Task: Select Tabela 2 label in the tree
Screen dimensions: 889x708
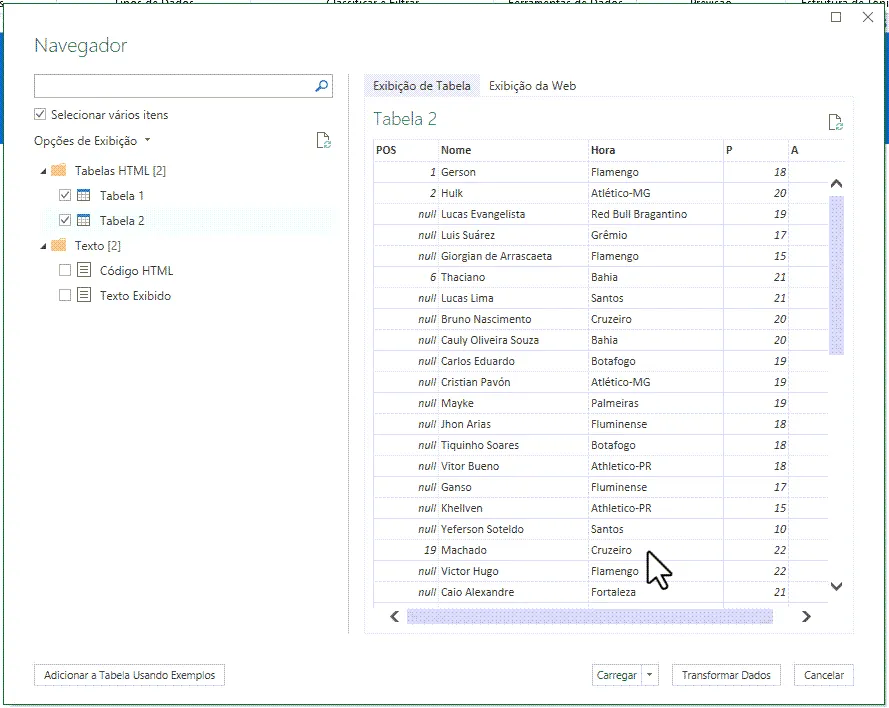Action: (122, 221)
